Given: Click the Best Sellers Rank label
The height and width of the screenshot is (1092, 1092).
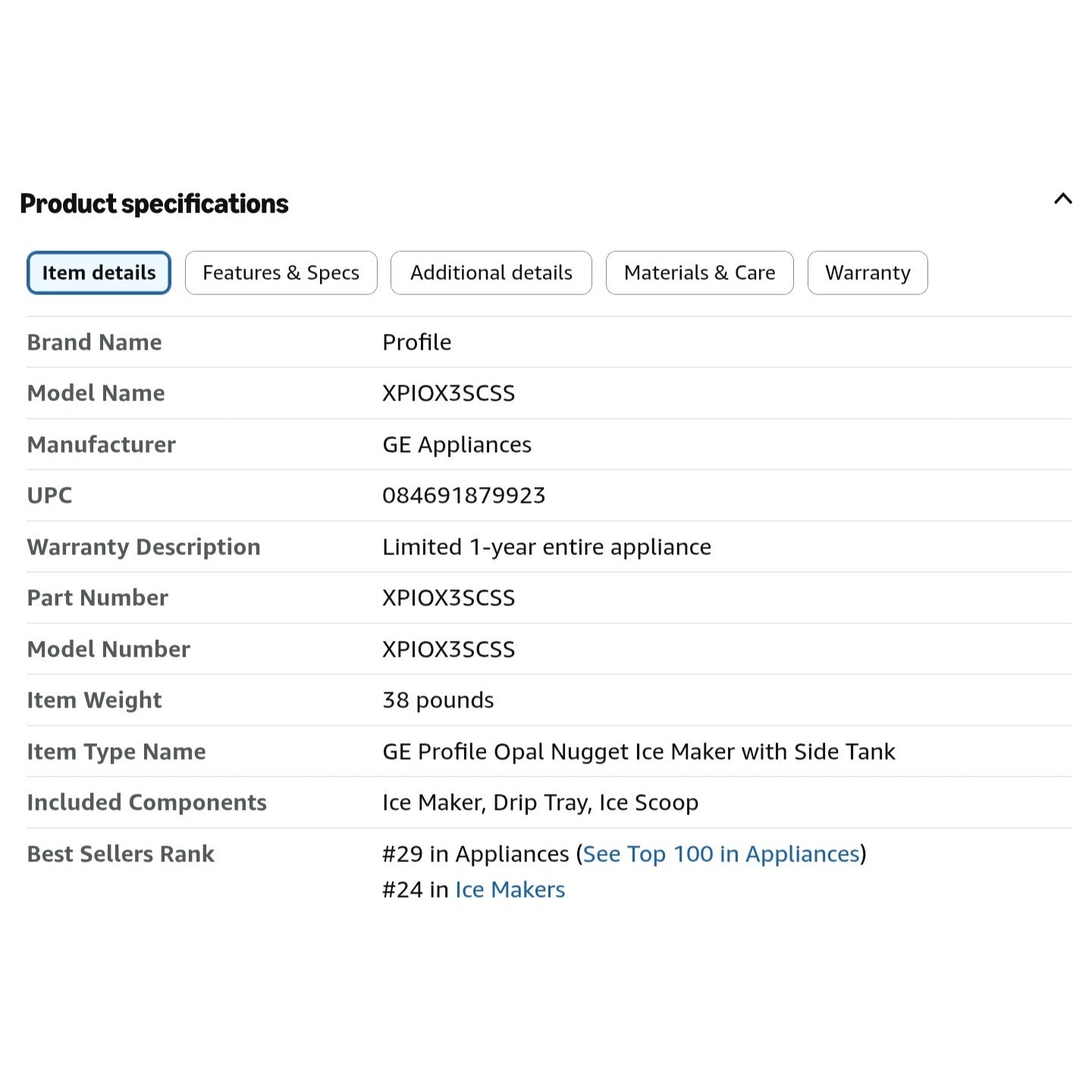Looking at the screenshot, I should click(121, 854).
